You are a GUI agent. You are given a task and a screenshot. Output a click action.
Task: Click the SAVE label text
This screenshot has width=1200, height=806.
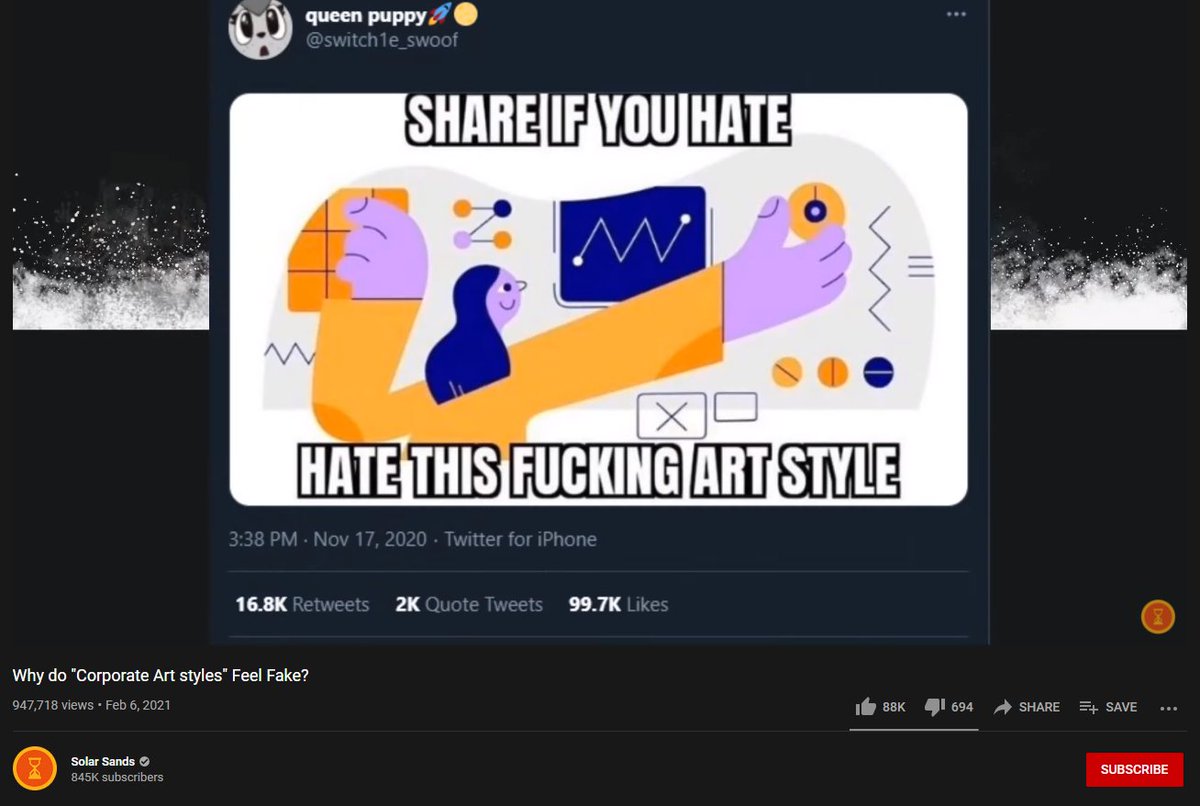(1121, 707)
